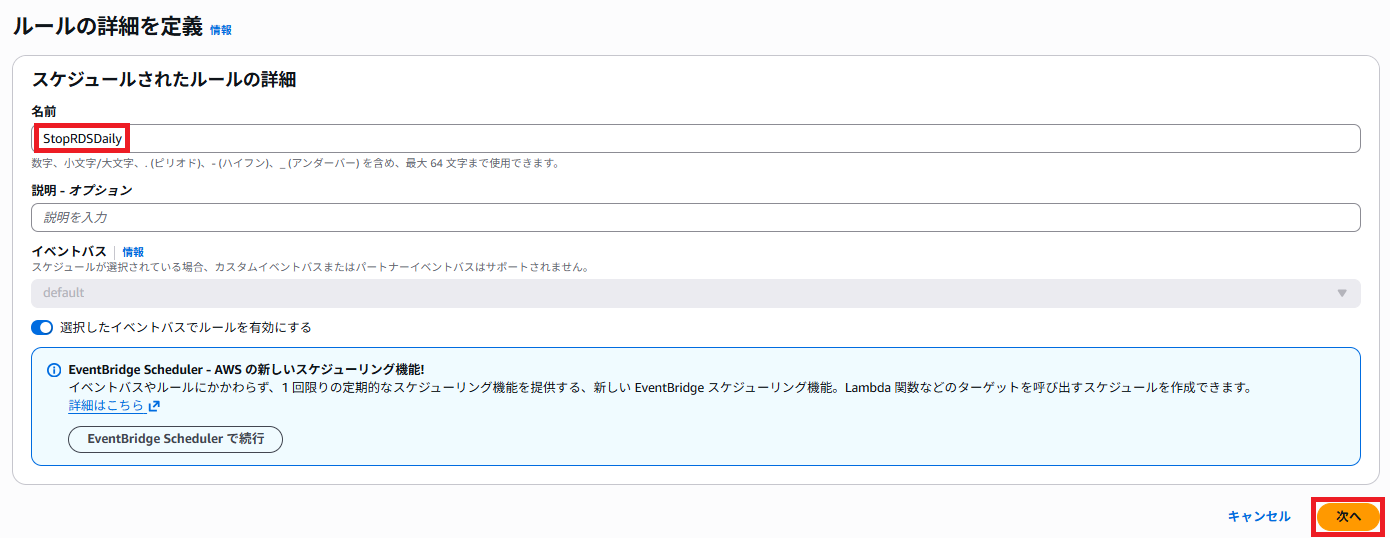Image resolution: width=1390 pixels, height=538 pixels.
Task: Click the 名前 field containing StopRDSDaily
Action: click(696, 138)
